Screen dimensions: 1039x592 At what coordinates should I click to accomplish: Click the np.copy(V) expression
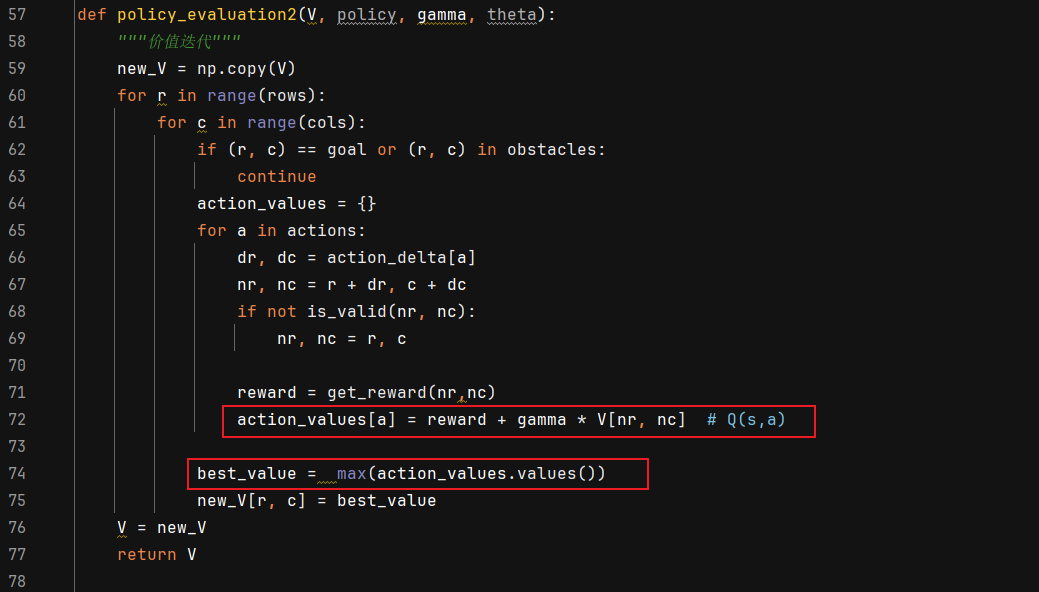246,68
